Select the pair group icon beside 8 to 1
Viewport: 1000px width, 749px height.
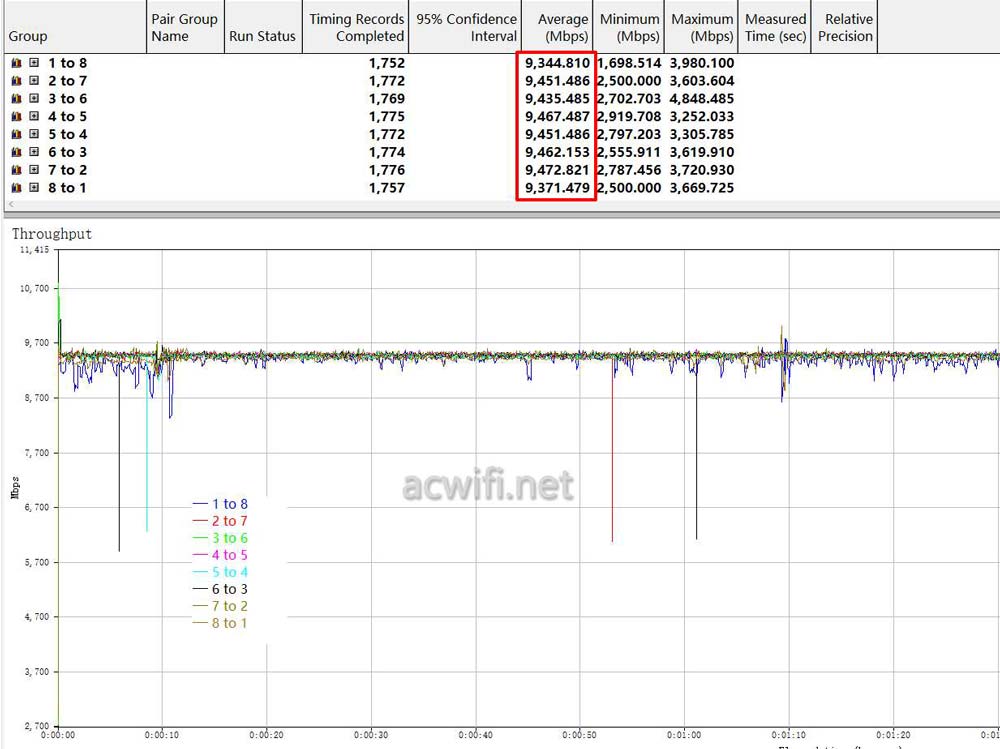tap(14, 188)
